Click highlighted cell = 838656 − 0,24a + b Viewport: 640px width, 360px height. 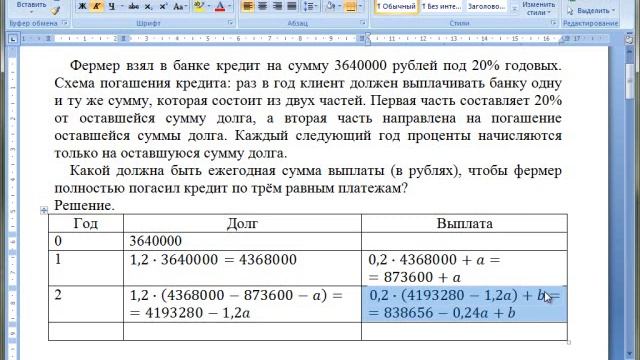click(464, 304)
